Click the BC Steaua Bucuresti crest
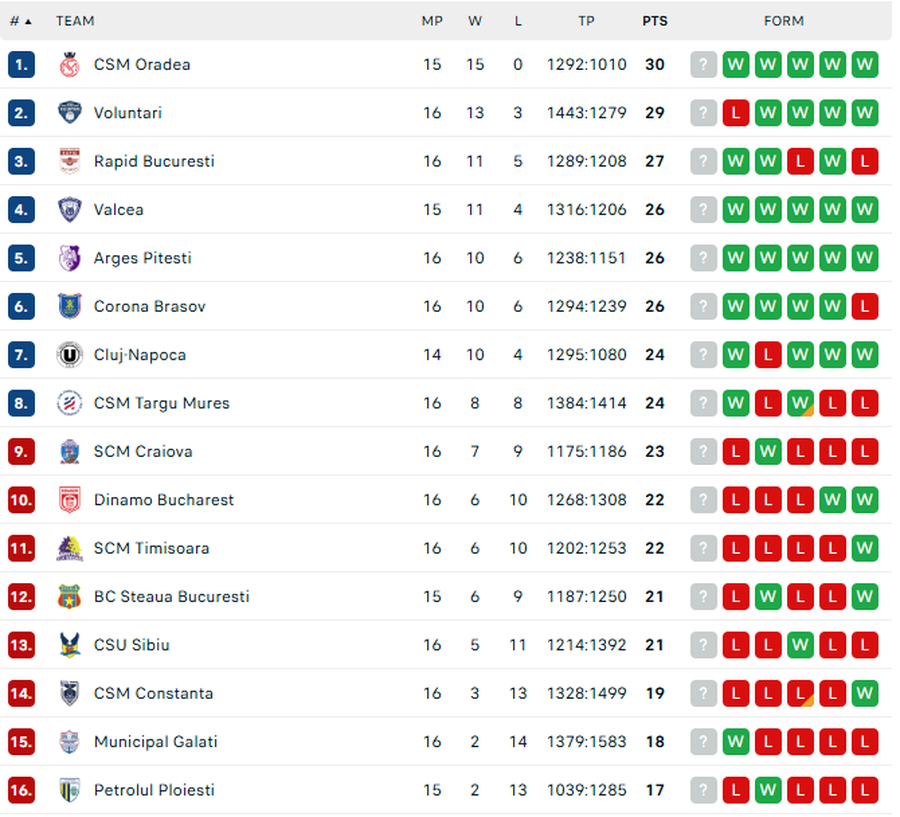Viewport: 900px width, 817px height. [69, 597]
